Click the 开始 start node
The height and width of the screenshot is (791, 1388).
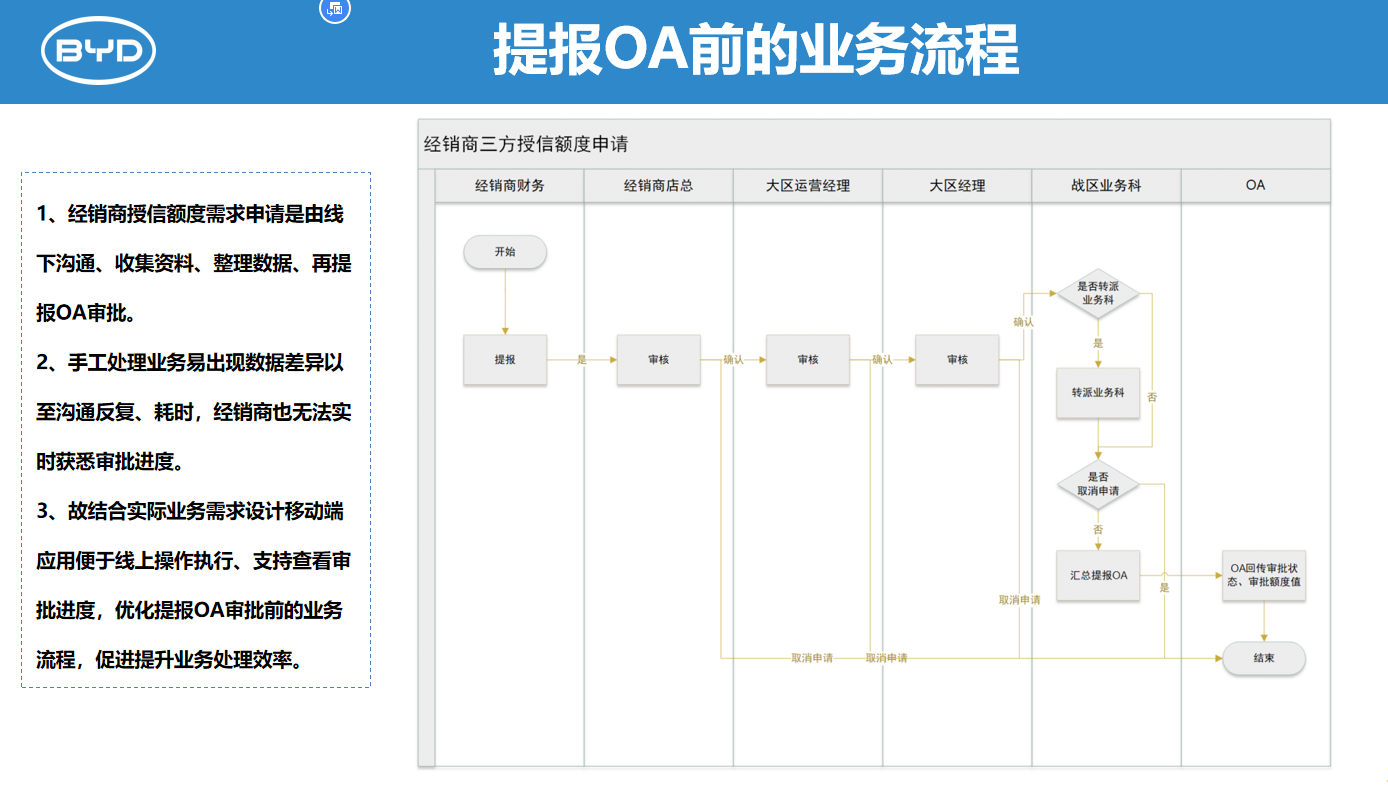tap(505, 252)
